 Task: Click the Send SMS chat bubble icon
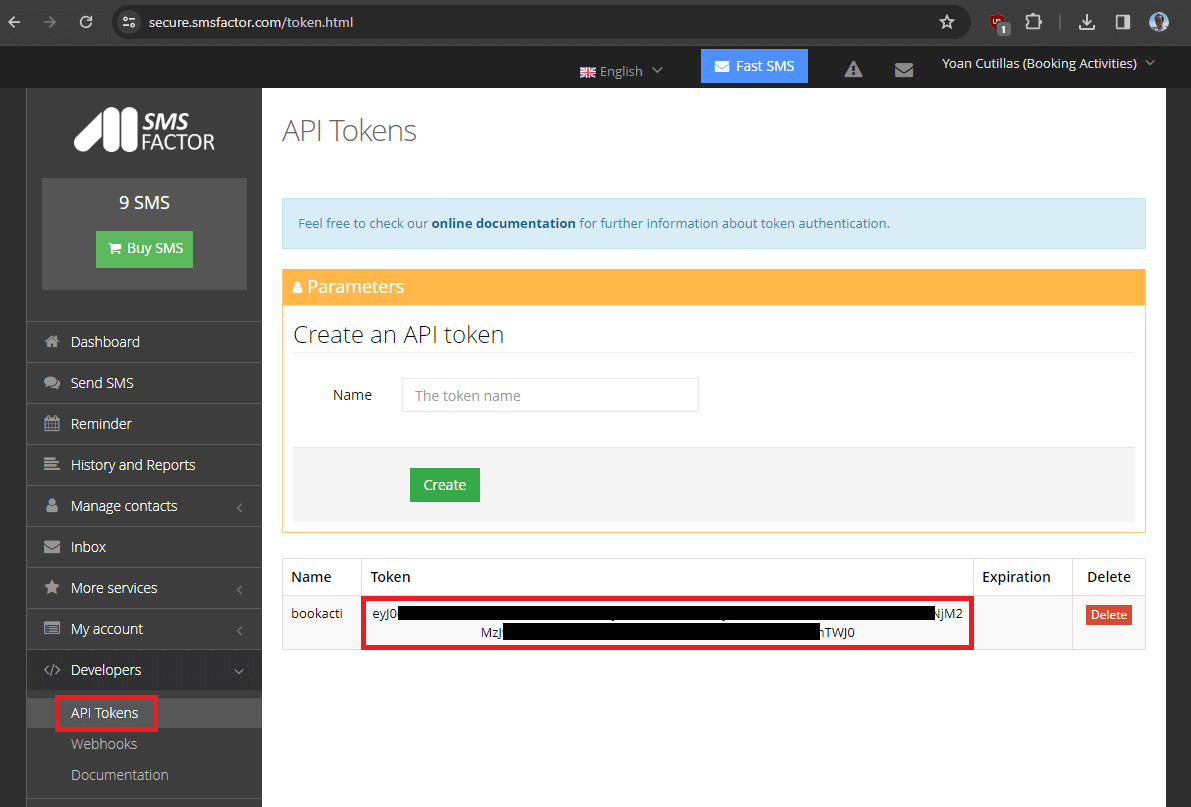point(52,382)
